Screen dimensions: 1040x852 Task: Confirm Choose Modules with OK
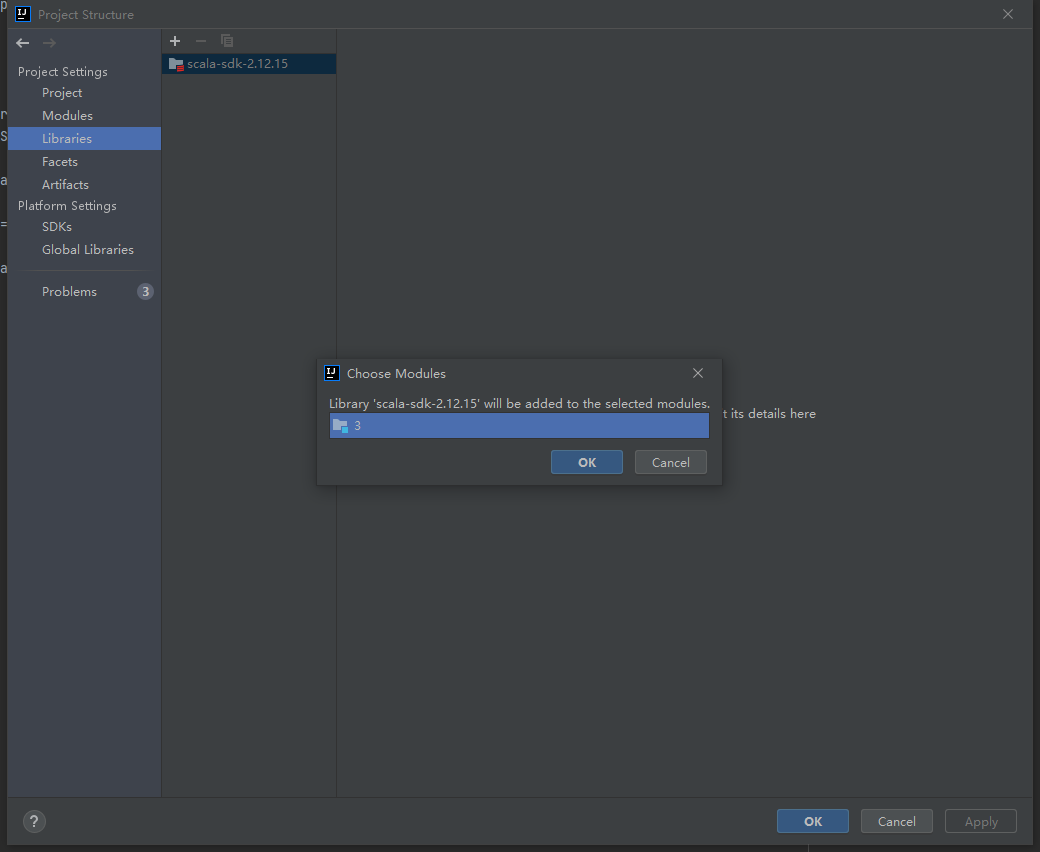click(587, 462)
